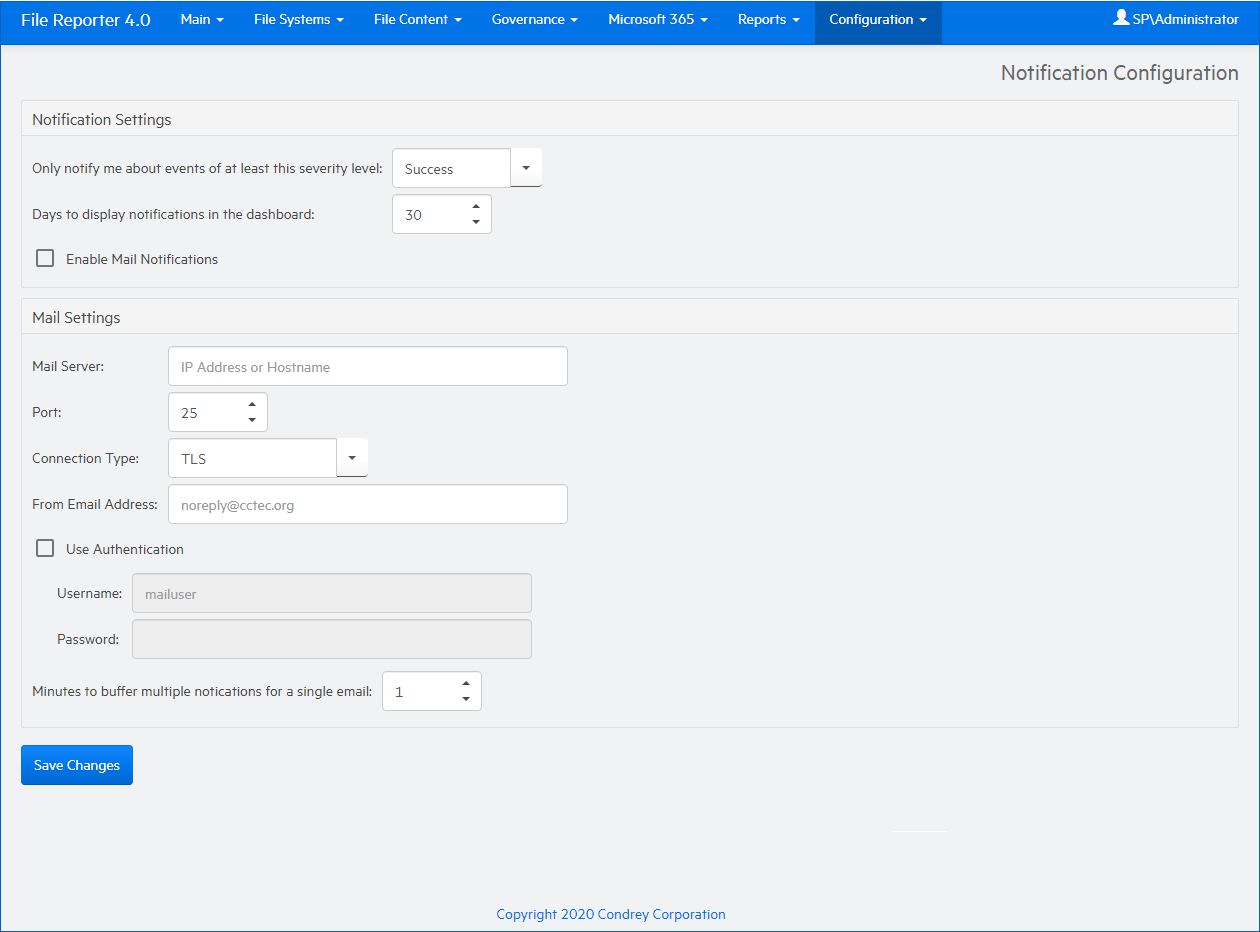Open the Reports menu
The width and height of the screenshot is (1260, 932).
[x=768, y=20]
